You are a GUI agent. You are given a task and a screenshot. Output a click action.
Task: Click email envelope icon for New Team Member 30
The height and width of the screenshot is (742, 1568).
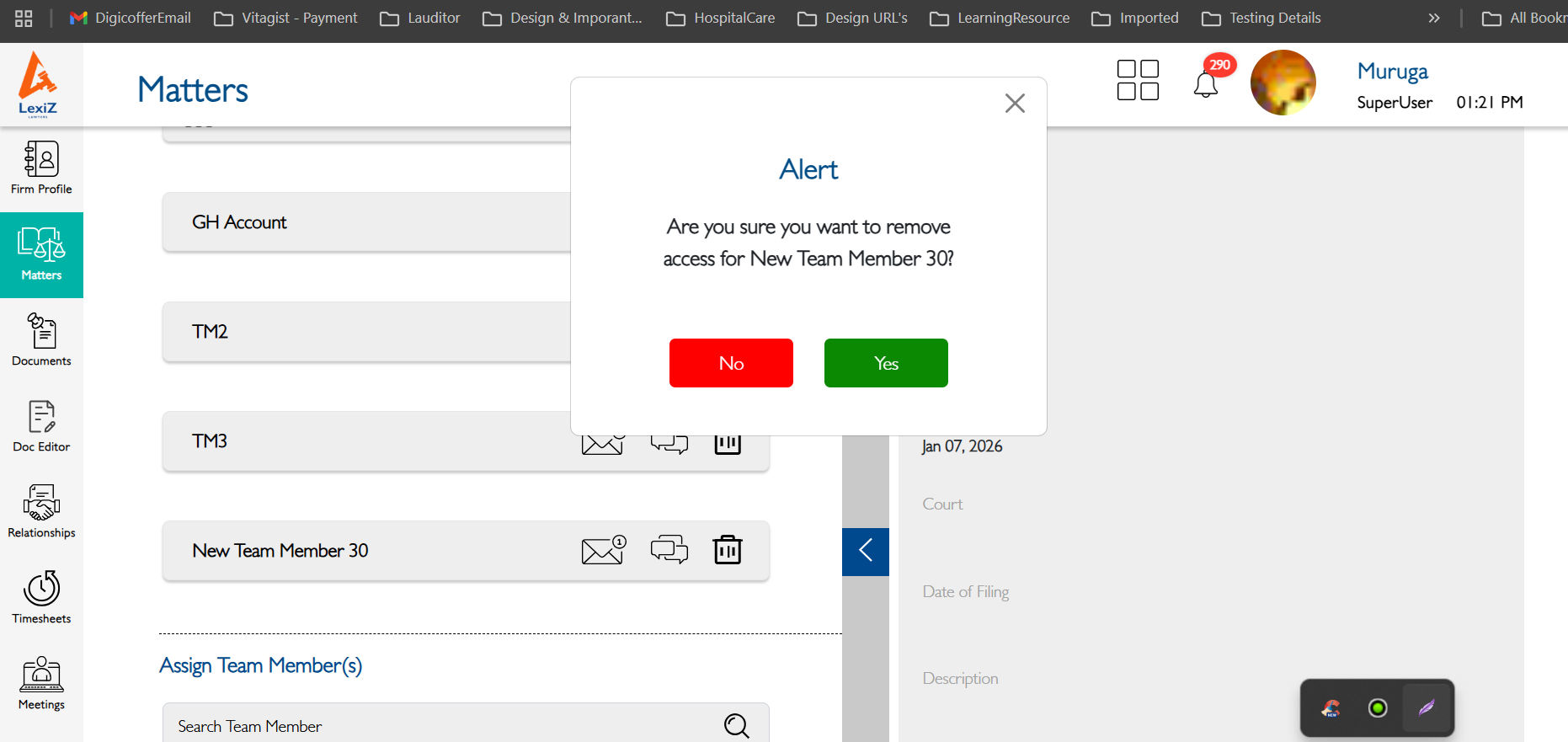point(603,550)
